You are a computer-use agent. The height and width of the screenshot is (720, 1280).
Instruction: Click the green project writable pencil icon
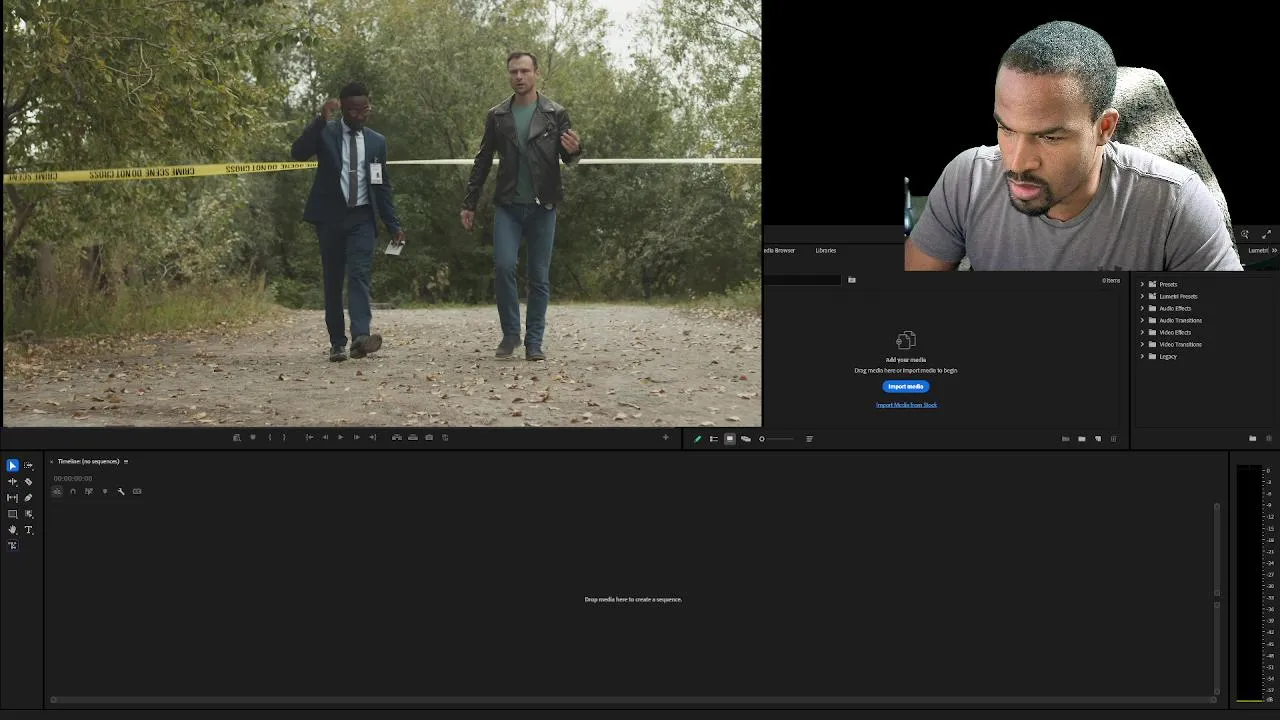[x=698, y=438]
